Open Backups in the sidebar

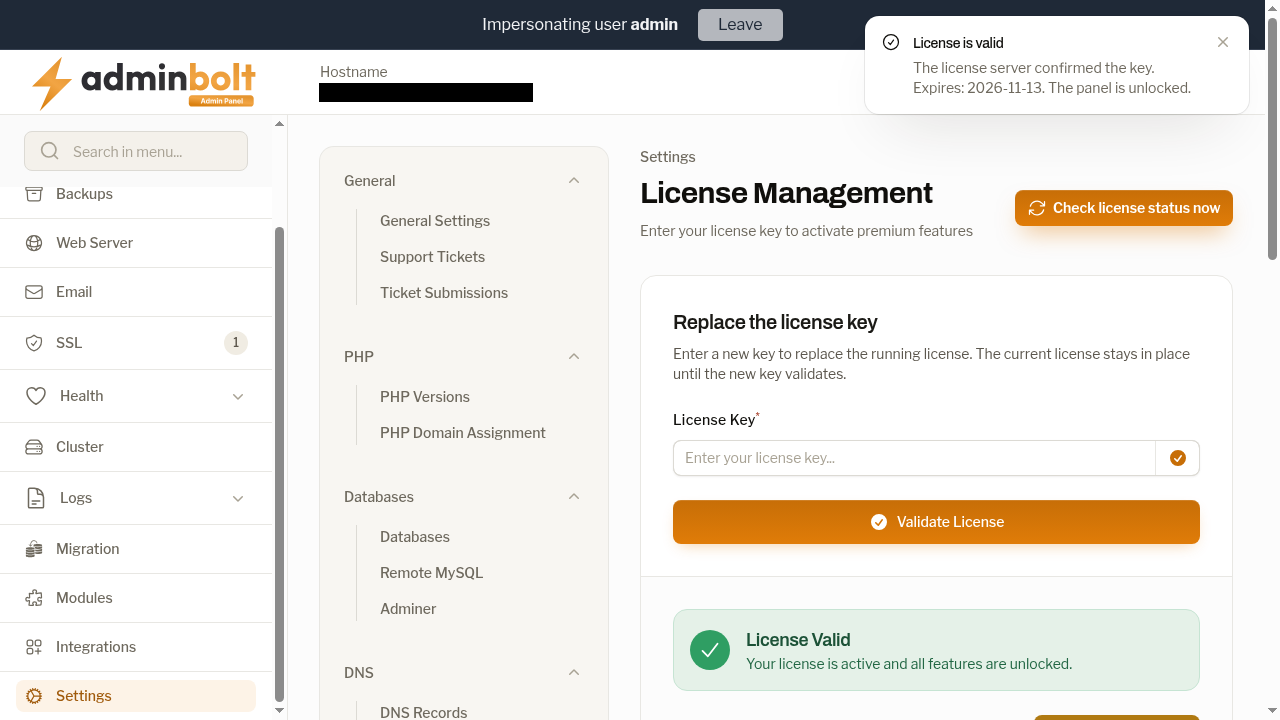(136, 194)
